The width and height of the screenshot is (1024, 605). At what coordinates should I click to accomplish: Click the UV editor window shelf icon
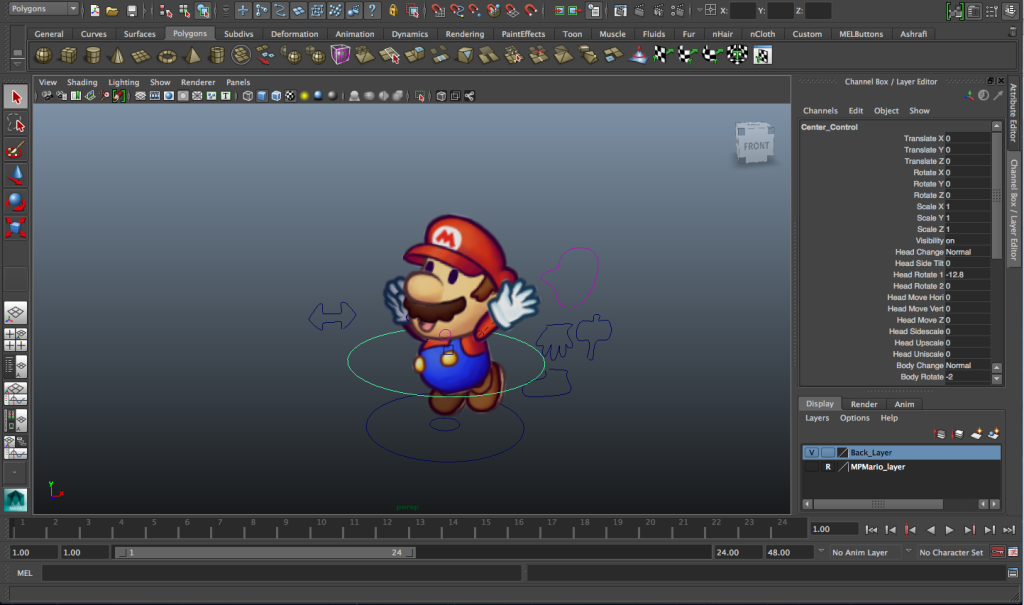763,56
